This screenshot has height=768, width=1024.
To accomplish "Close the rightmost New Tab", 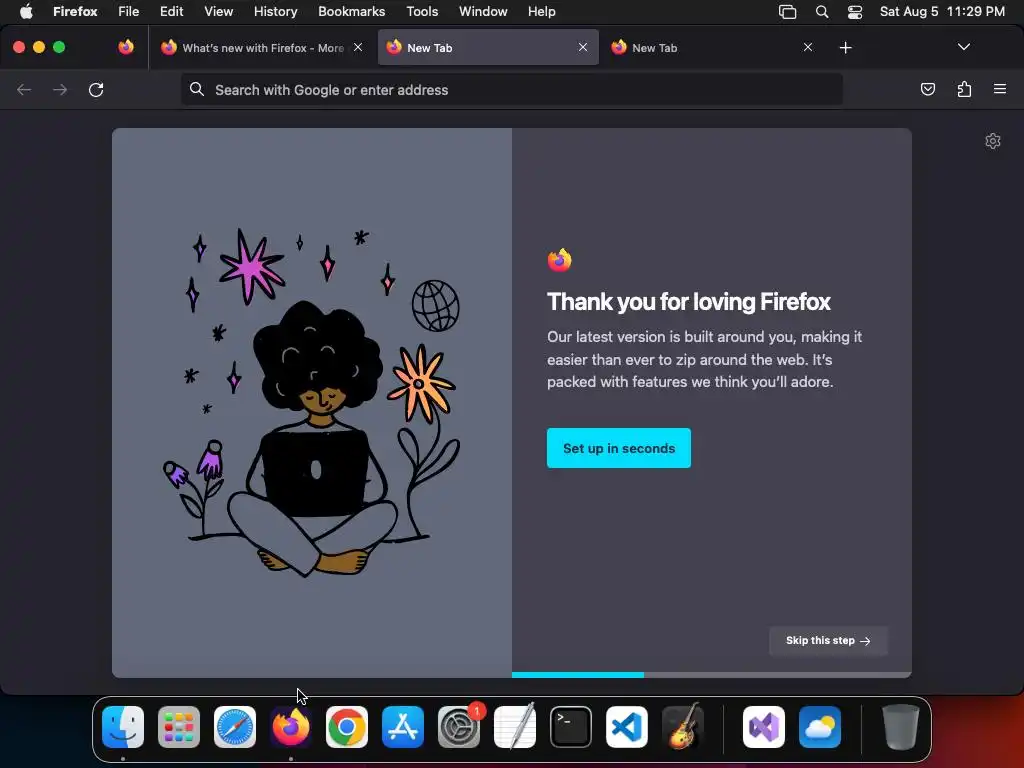I will [x=808, y=47].
